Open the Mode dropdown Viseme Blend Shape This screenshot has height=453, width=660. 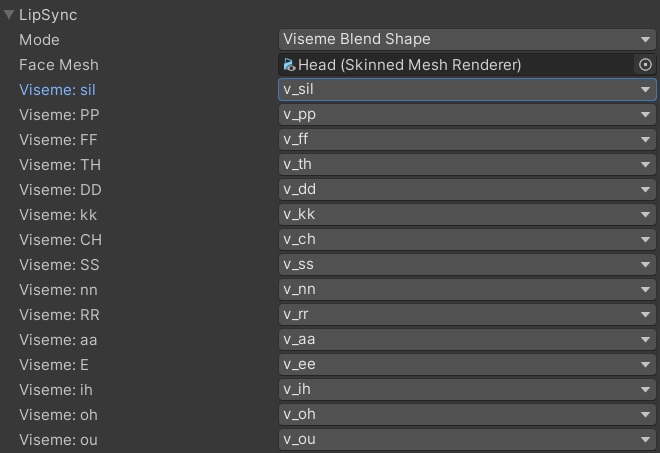[467, 40]
